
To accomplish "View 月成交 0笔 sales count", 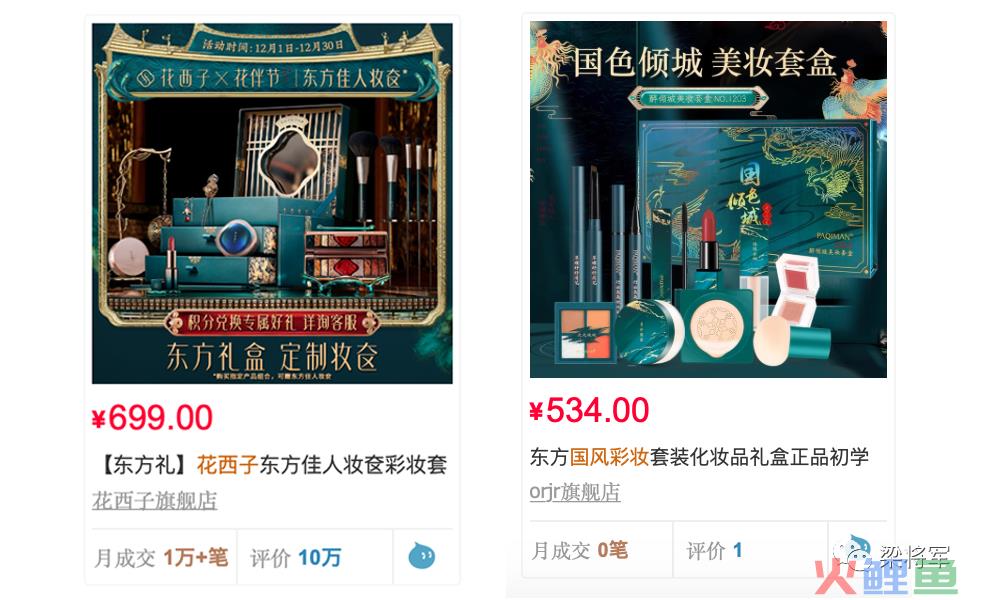I will coord(579,550).
